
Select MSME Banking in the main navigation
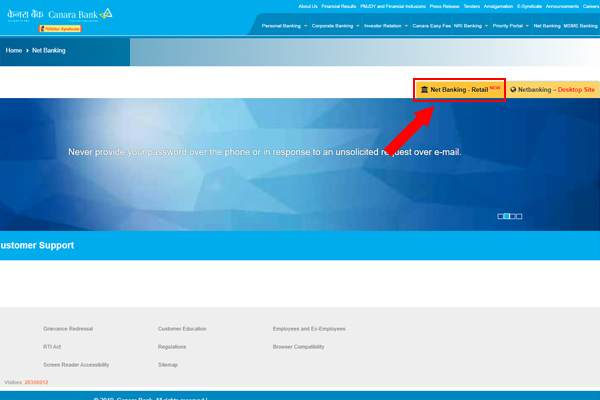(580, 26)
